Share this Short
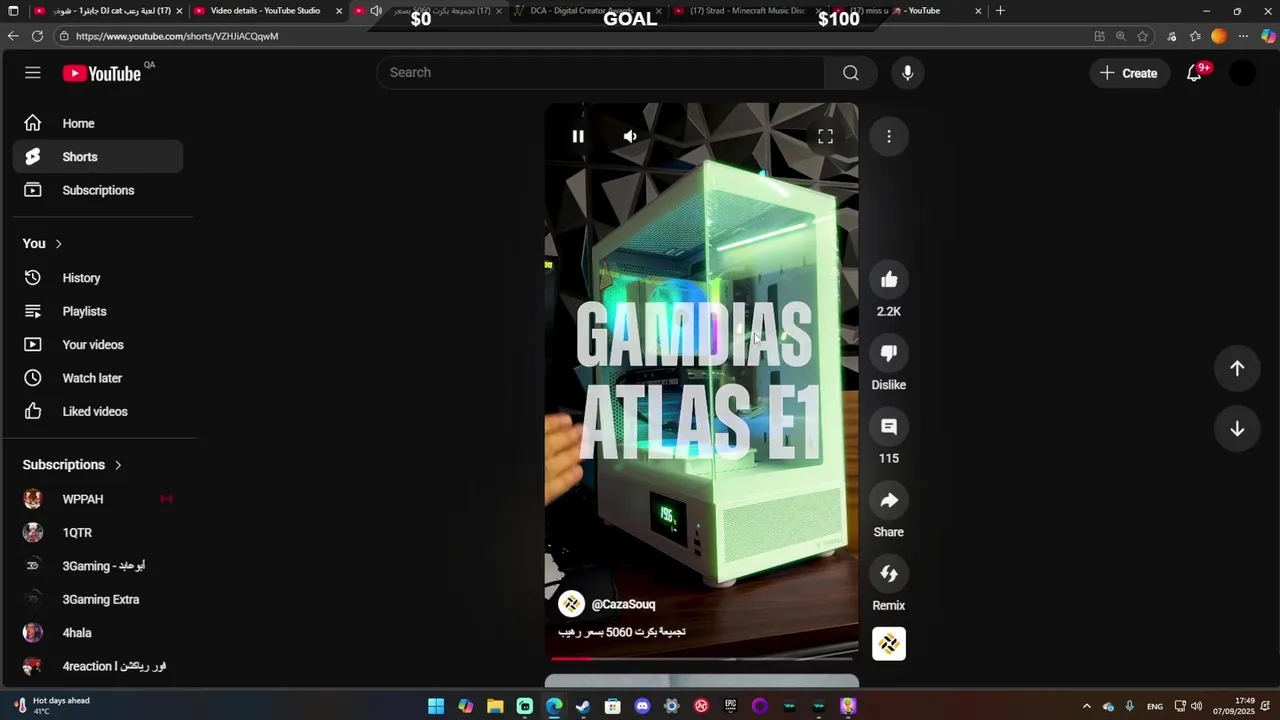The image size is (1280, 720). click(x=889, y=500)
